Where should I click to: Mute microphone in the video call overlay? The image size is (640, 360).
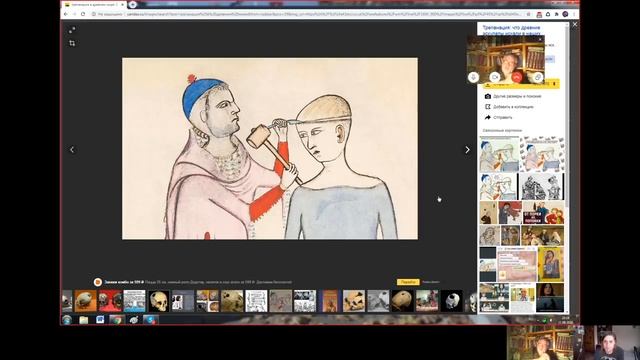point(473,77)
